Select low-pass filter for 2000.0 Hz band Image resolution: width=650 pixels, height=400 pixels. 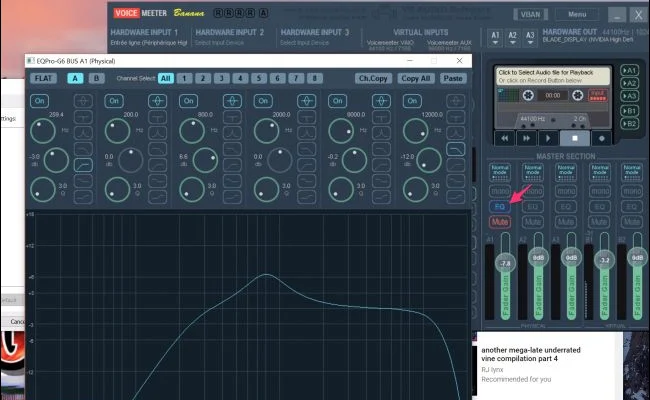pos(307,149)
